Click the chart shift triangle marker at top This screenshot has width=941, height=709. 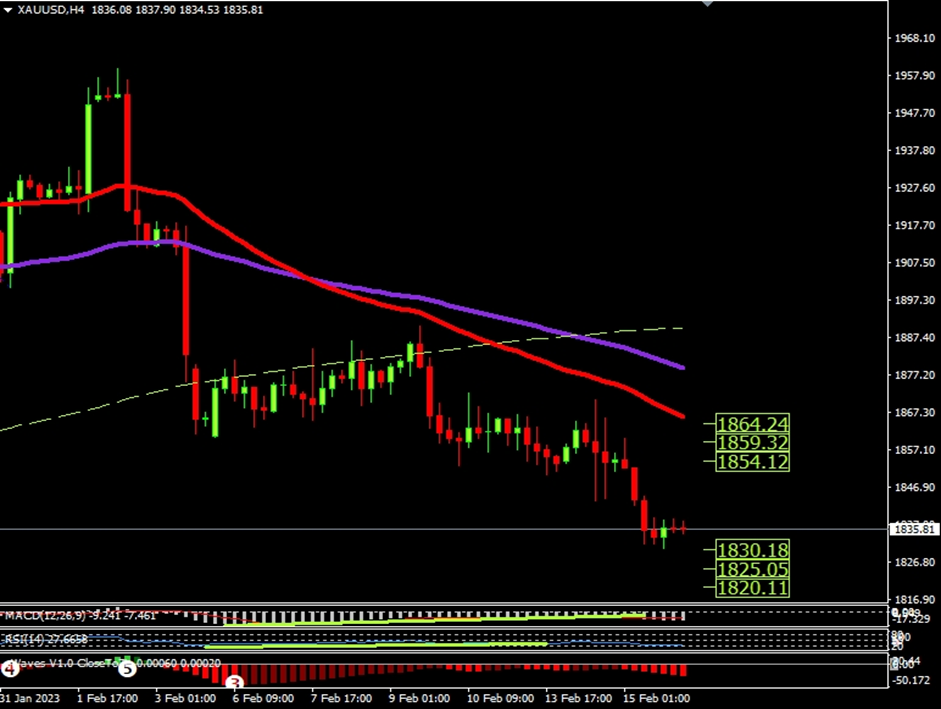708,4
